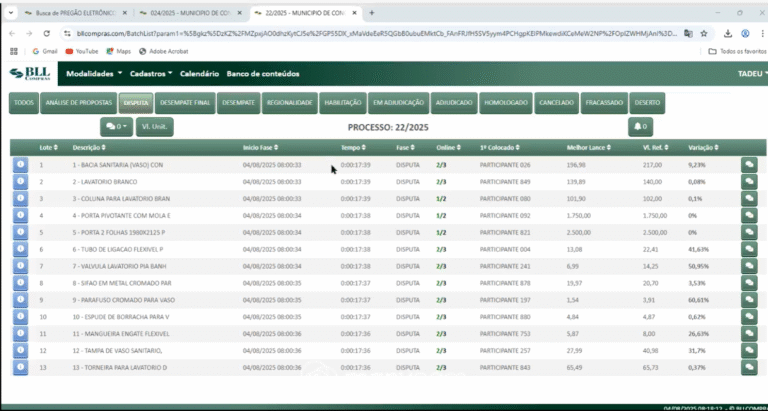Select the Em Adjudicação filter
The height and width of the screenshot is (411, 768).
point(399,103)
